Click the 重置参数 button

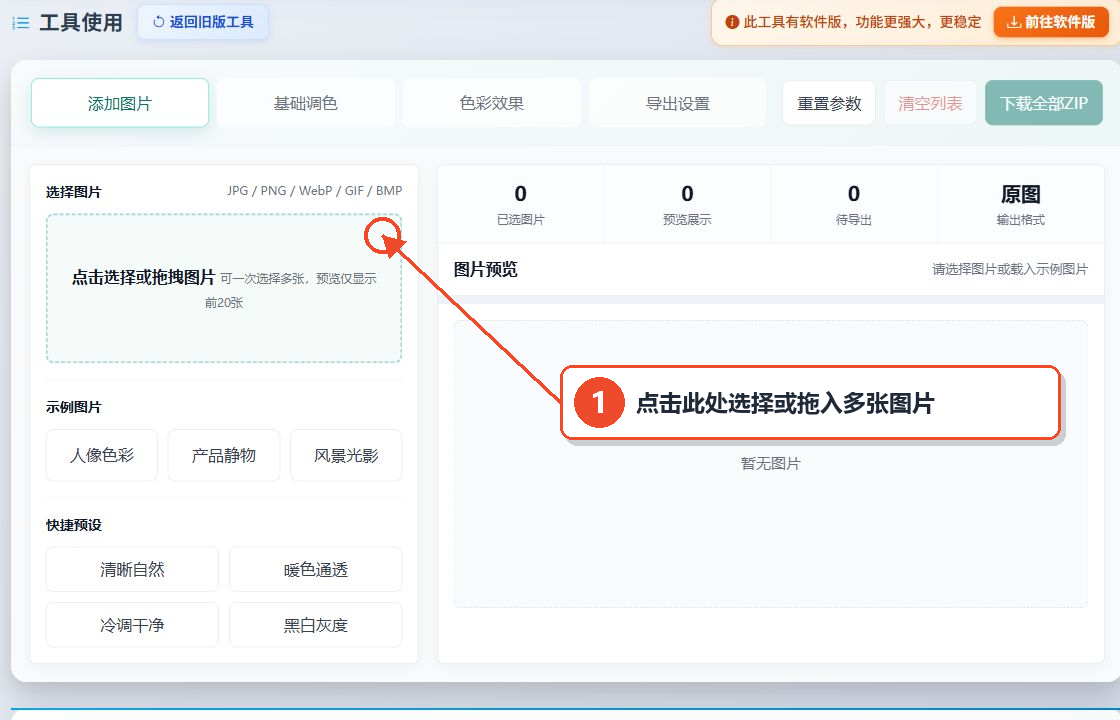829,104
